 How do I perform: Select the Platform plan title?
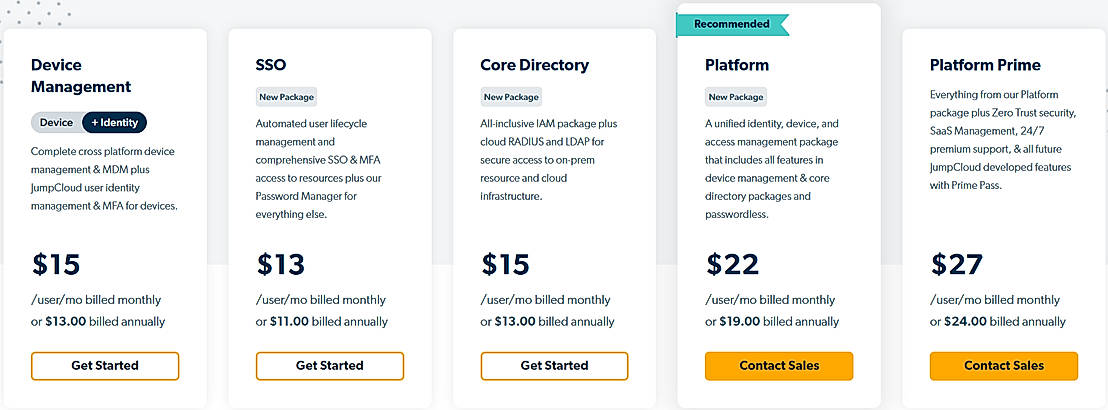point(737,65)
